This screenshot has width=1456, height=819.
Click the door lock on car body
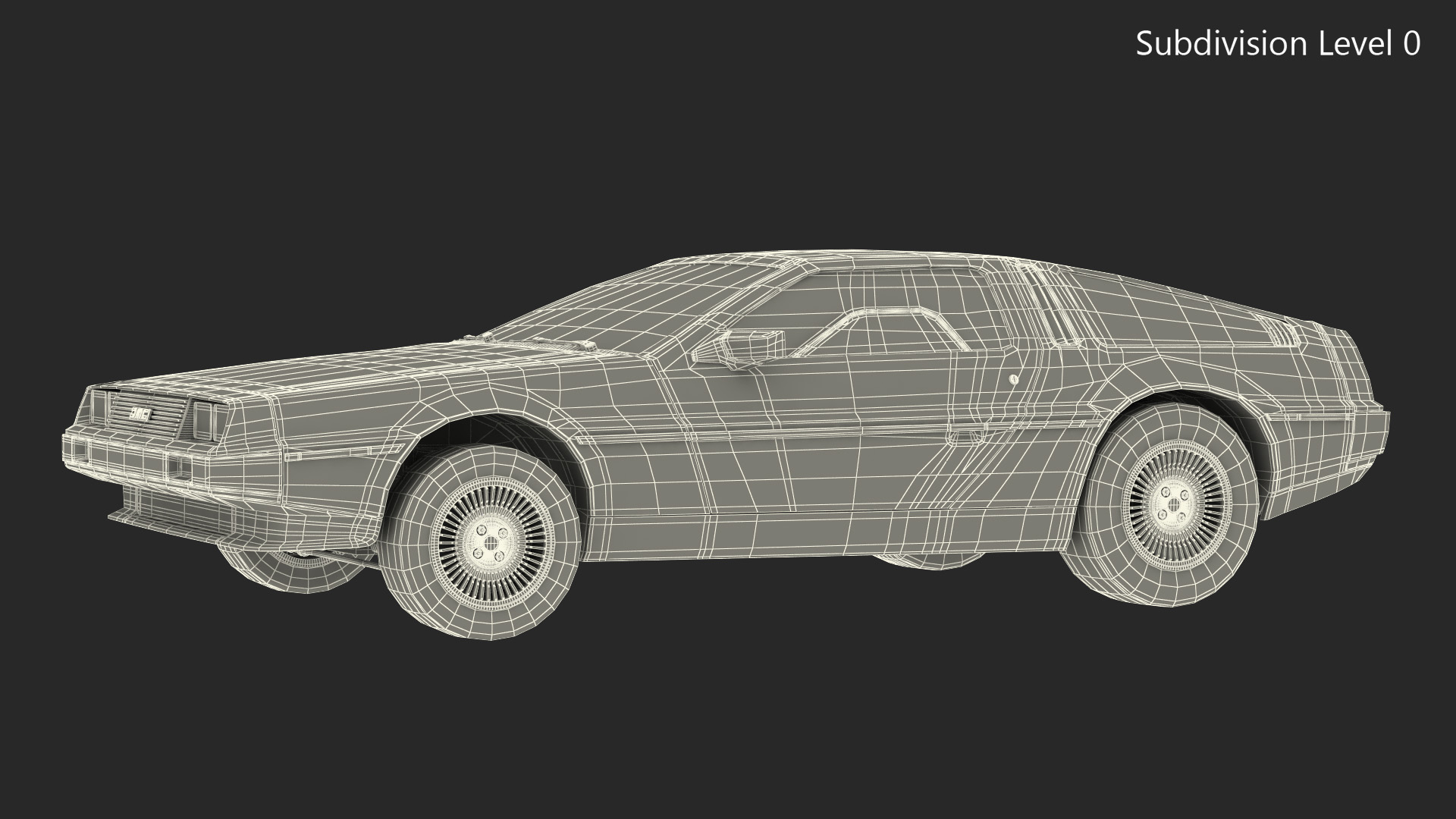pyautogui.click(x=1015, y=379)
